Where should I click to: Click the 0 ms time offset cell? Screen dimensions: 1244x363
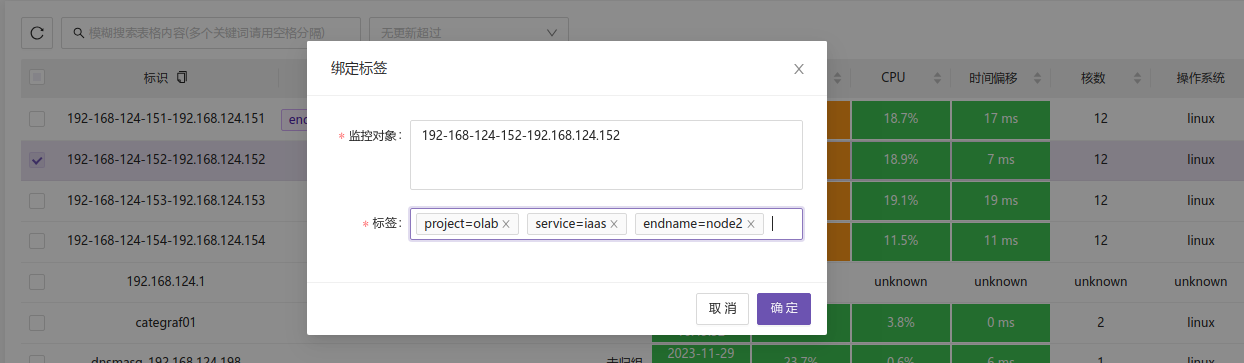point(1000,323)
